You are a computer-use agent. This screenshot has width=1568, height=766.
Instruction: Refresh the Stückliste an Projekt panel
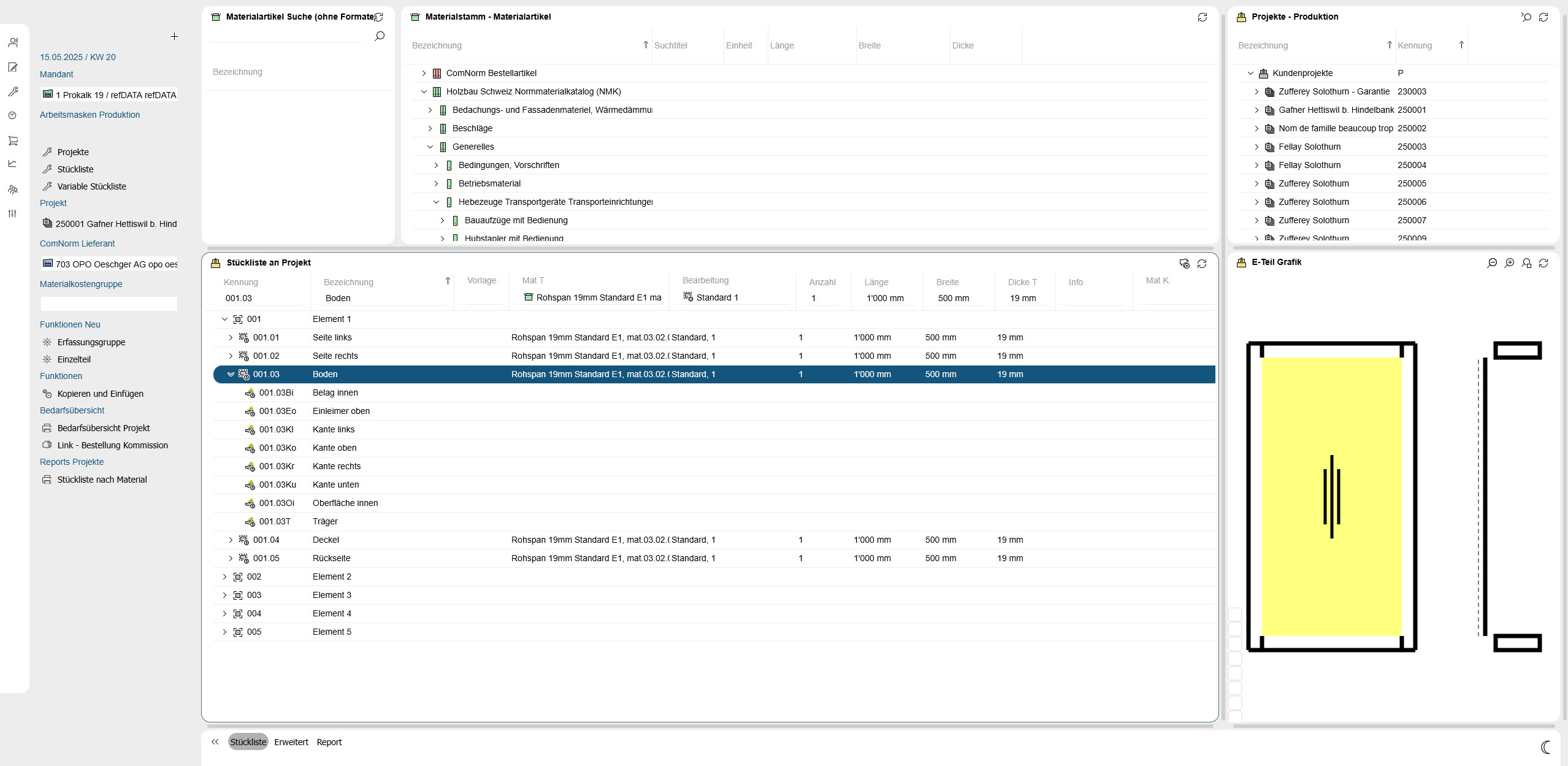tap(1202, 263)
